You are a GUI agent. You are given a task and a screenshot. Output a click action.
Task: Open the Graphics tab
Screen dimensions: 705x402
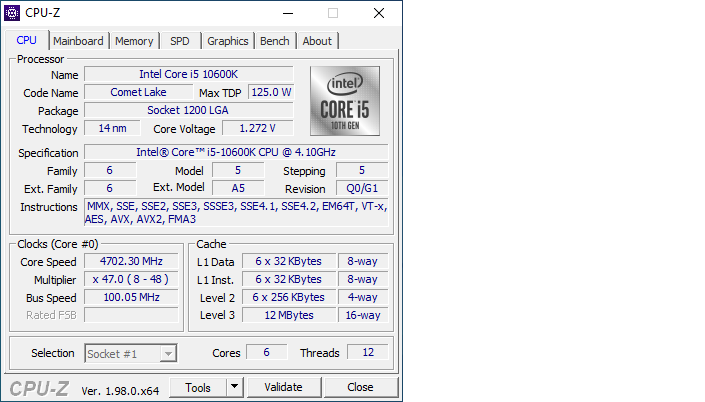(x=228, y=41)
